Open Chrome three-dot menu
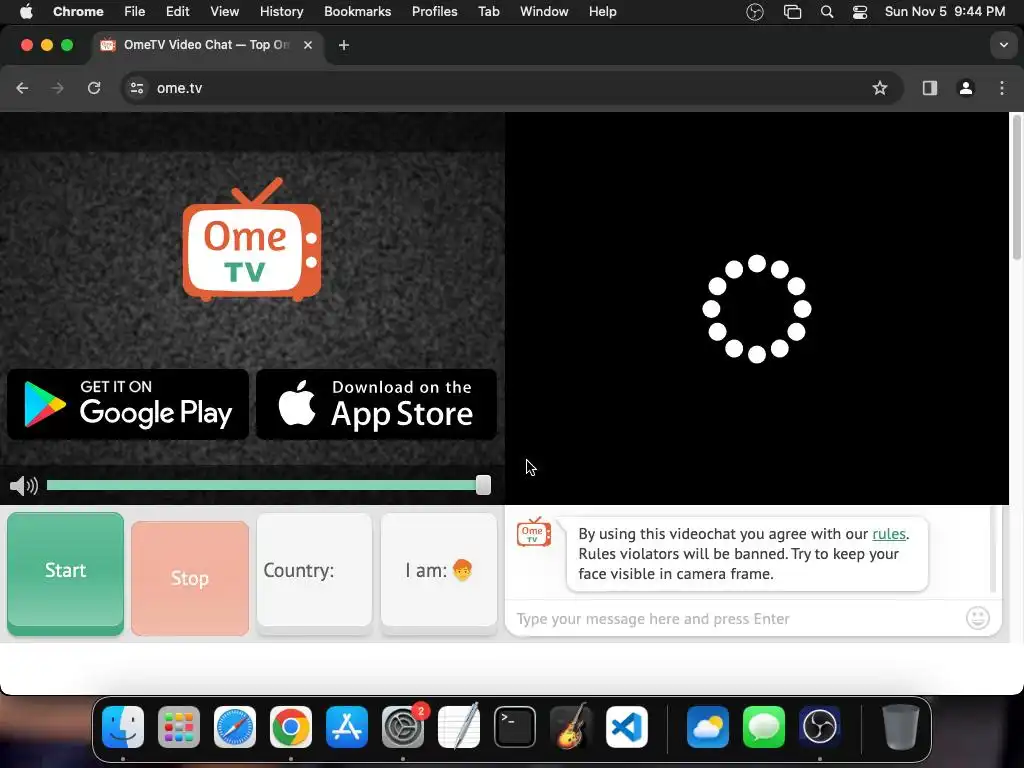Screen dimensions: 1024x768 tap(1002, 88)
